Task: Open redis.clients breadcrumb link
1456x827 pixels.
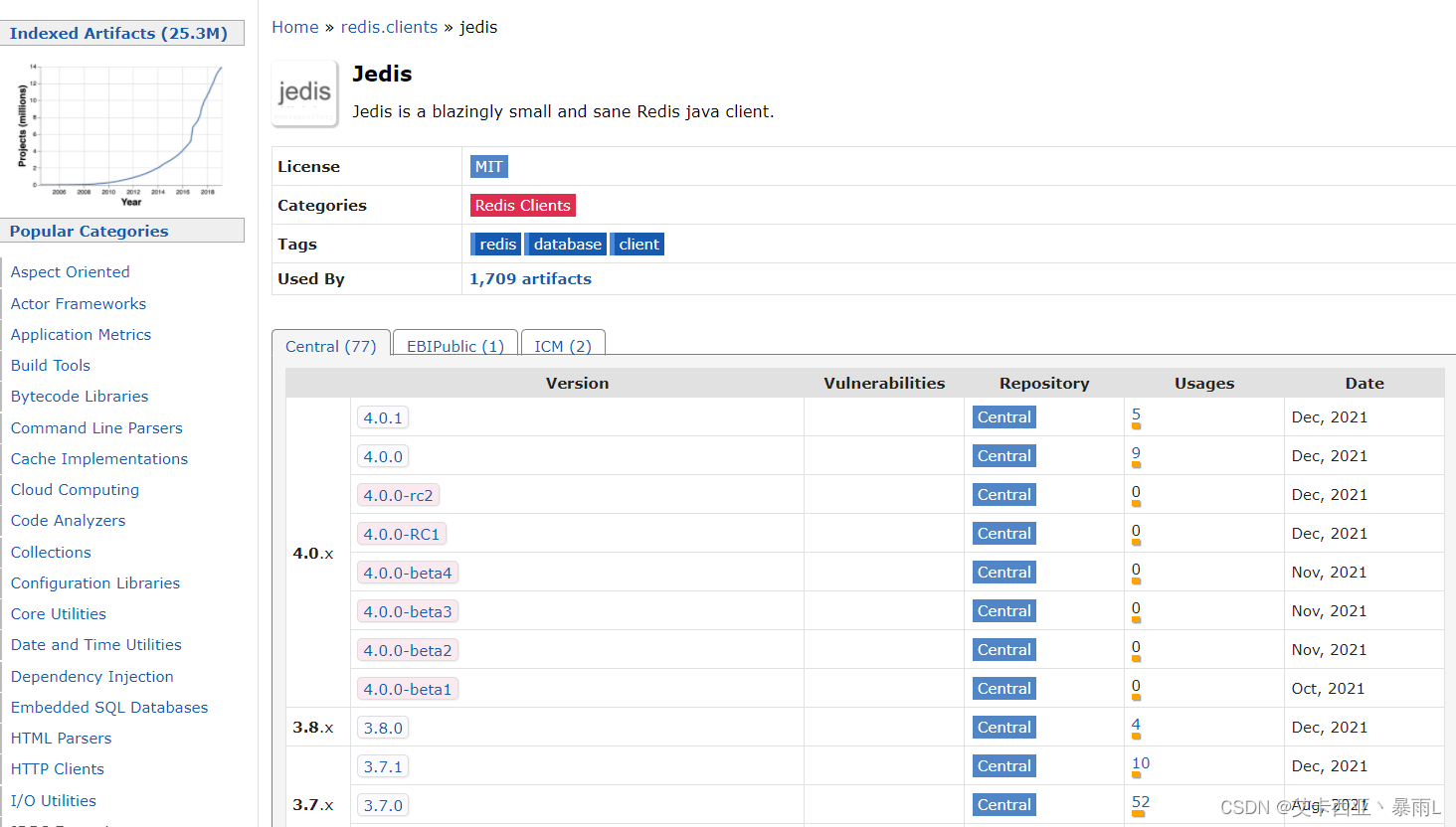Action: point(389,27)
